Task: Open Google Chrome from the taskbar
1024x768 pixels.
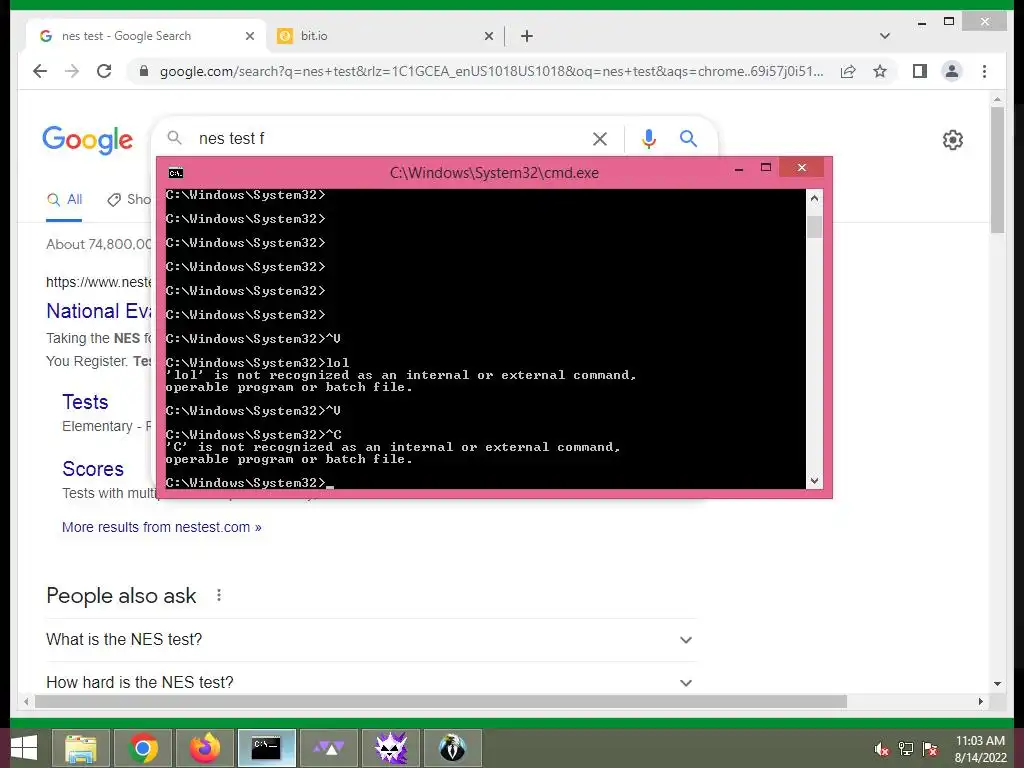Action: [143, 748]
